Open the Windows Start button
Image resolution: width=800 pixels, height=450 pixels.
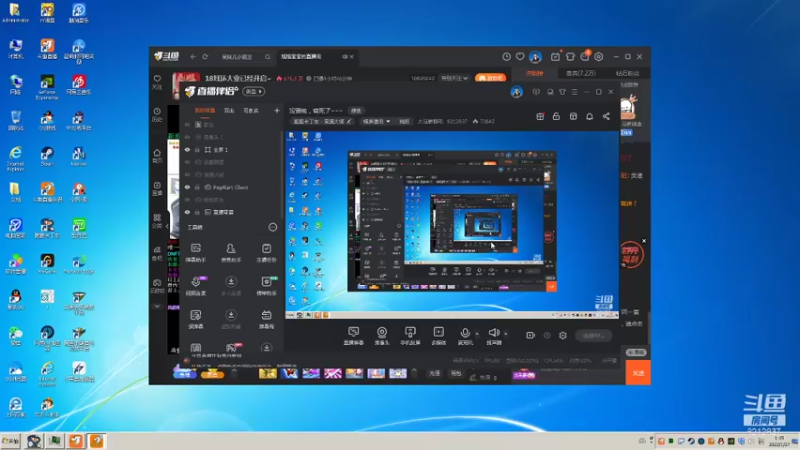coord(10,441)
